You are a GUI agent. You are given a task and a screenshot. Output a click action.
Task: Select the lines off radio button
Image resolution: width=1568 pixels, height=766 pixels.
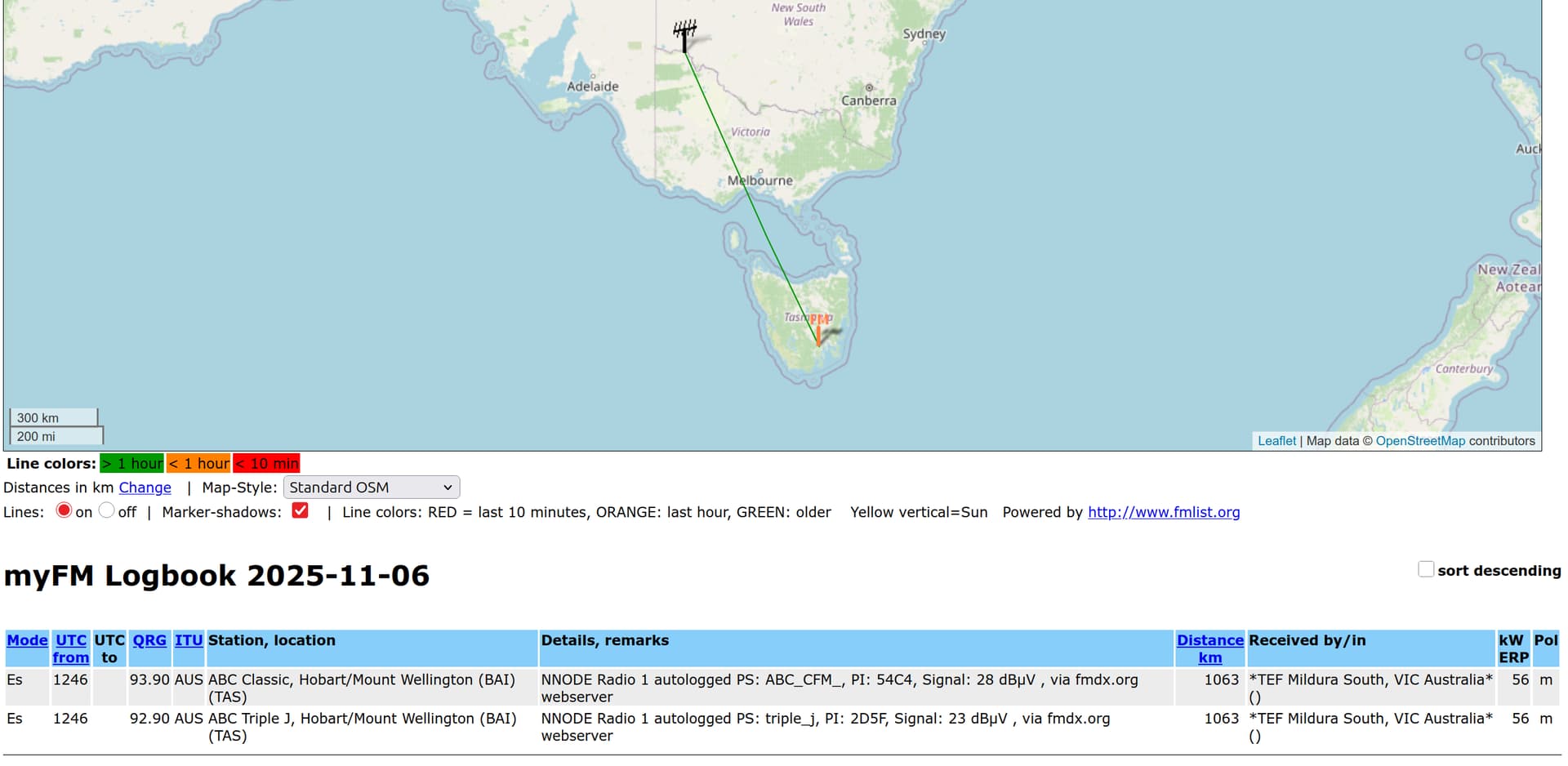(x=106, y=511)
